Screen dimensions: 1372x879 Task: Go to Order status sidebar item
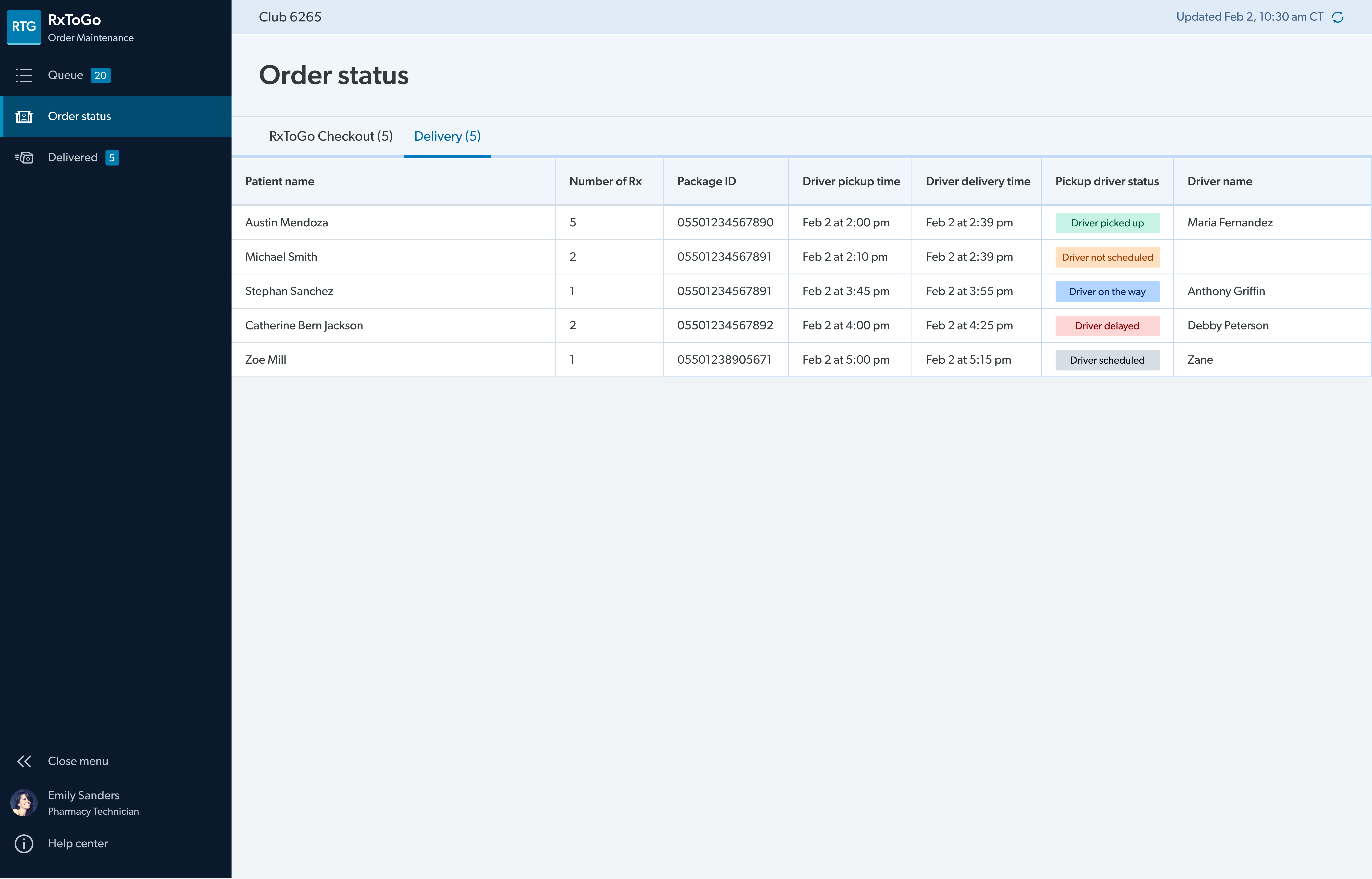116,116
